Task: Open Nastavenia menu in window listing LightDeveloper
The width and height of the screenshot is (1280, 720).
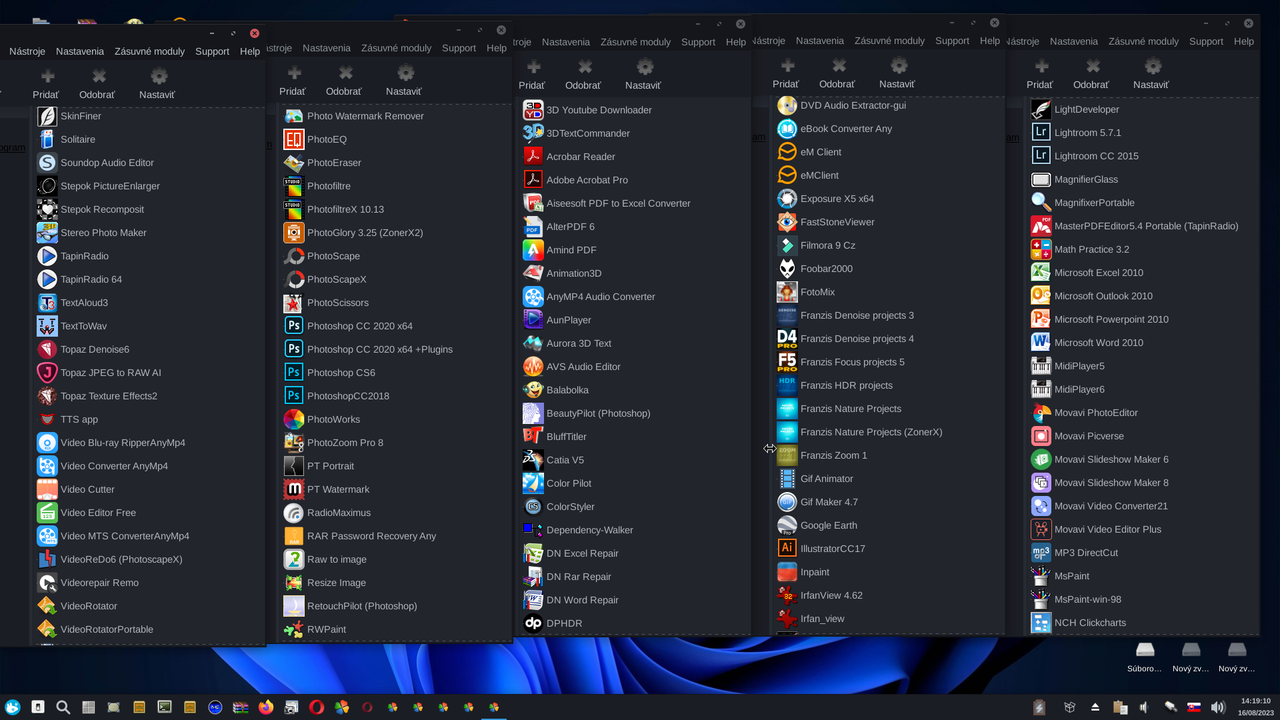Action: tap(1074, 42)
